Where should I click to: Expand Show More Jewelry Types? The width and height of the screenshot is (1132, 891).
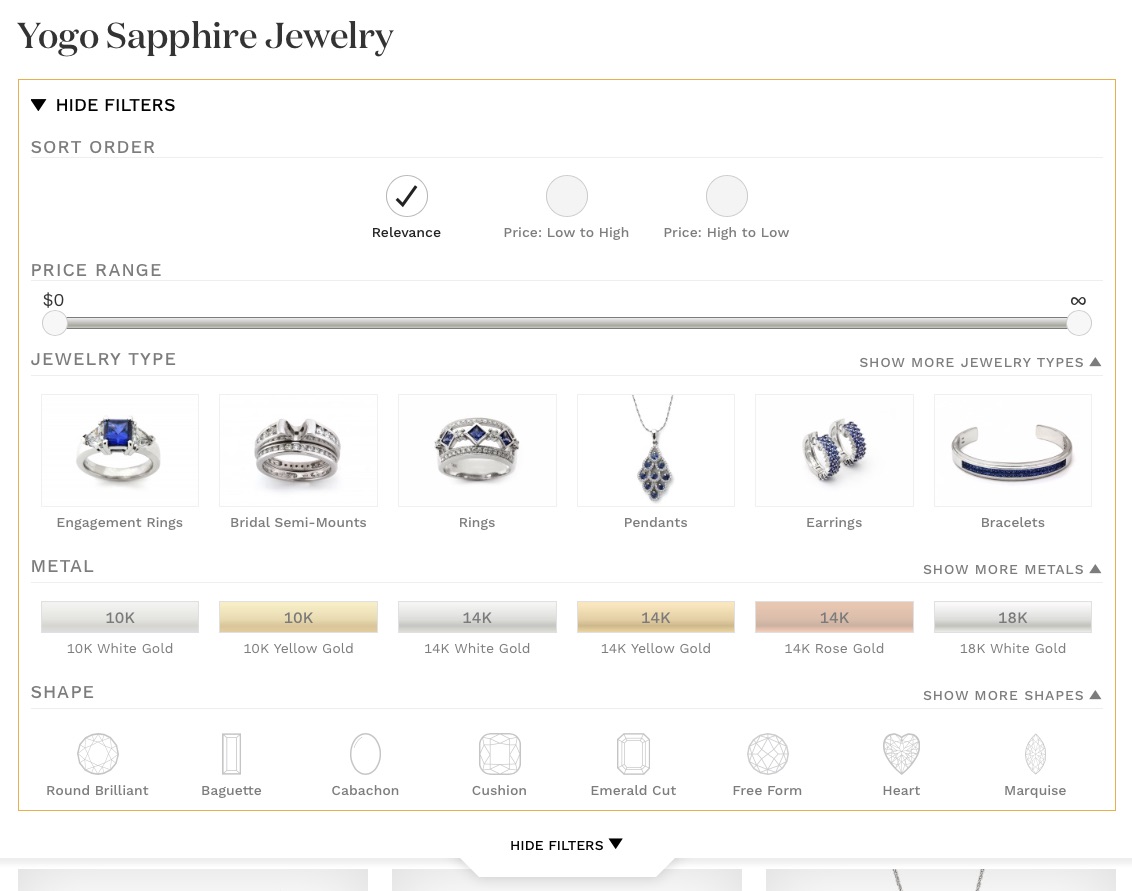click(980, 362)
